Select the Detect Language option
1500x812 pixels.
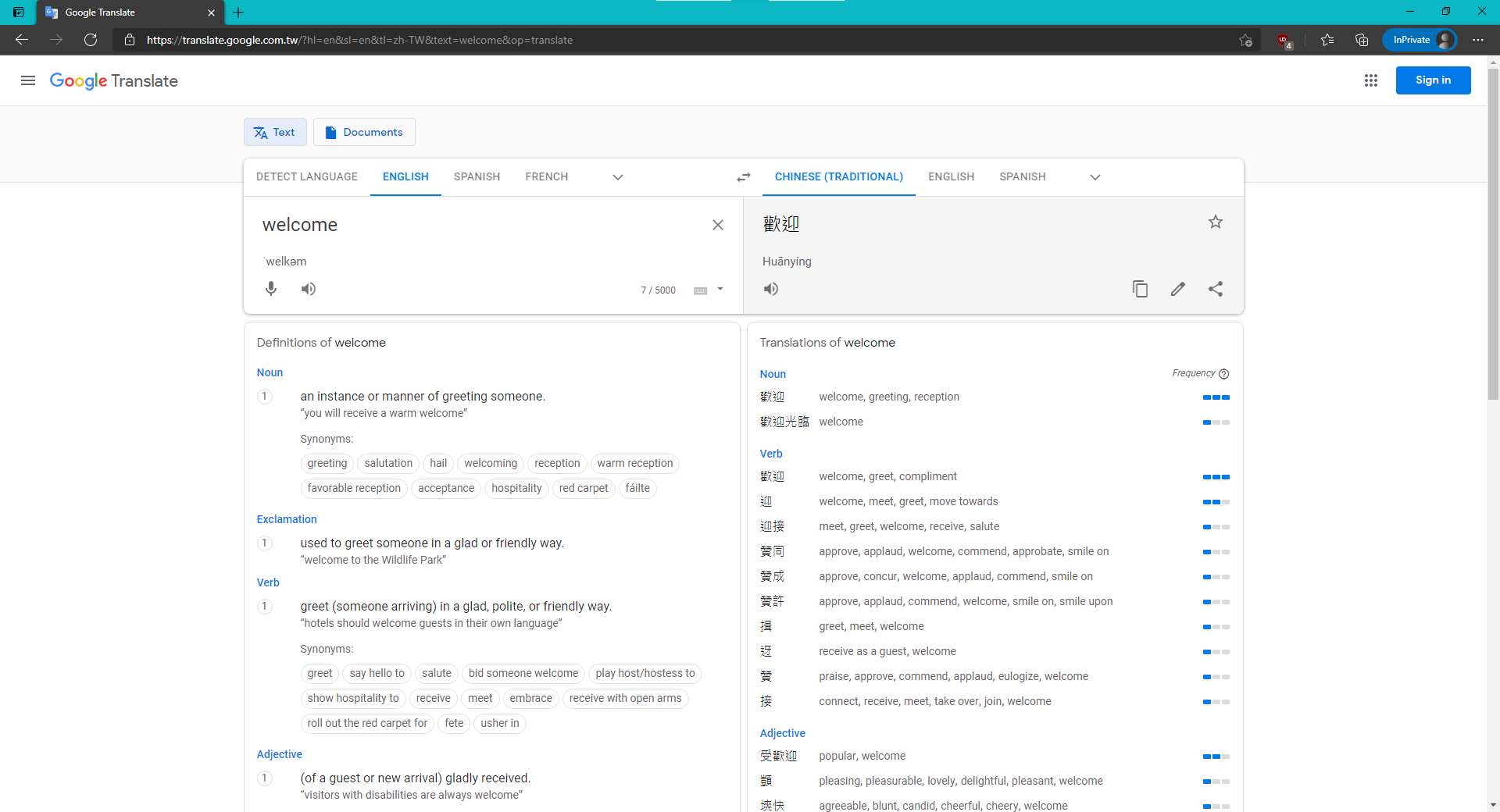306,176
